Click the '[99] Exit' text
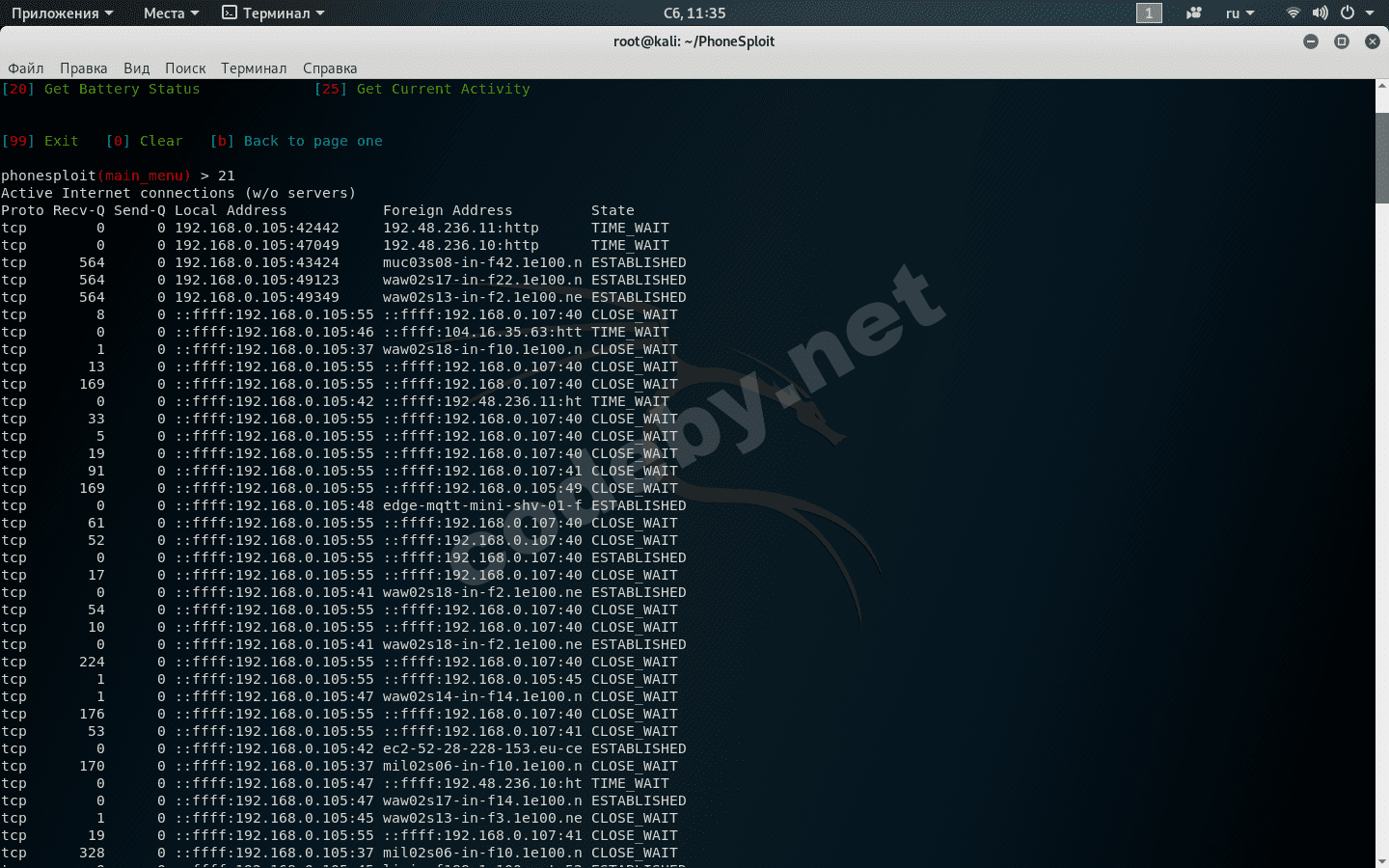This screenshot has width=1389, height=868. click(40, 141)
